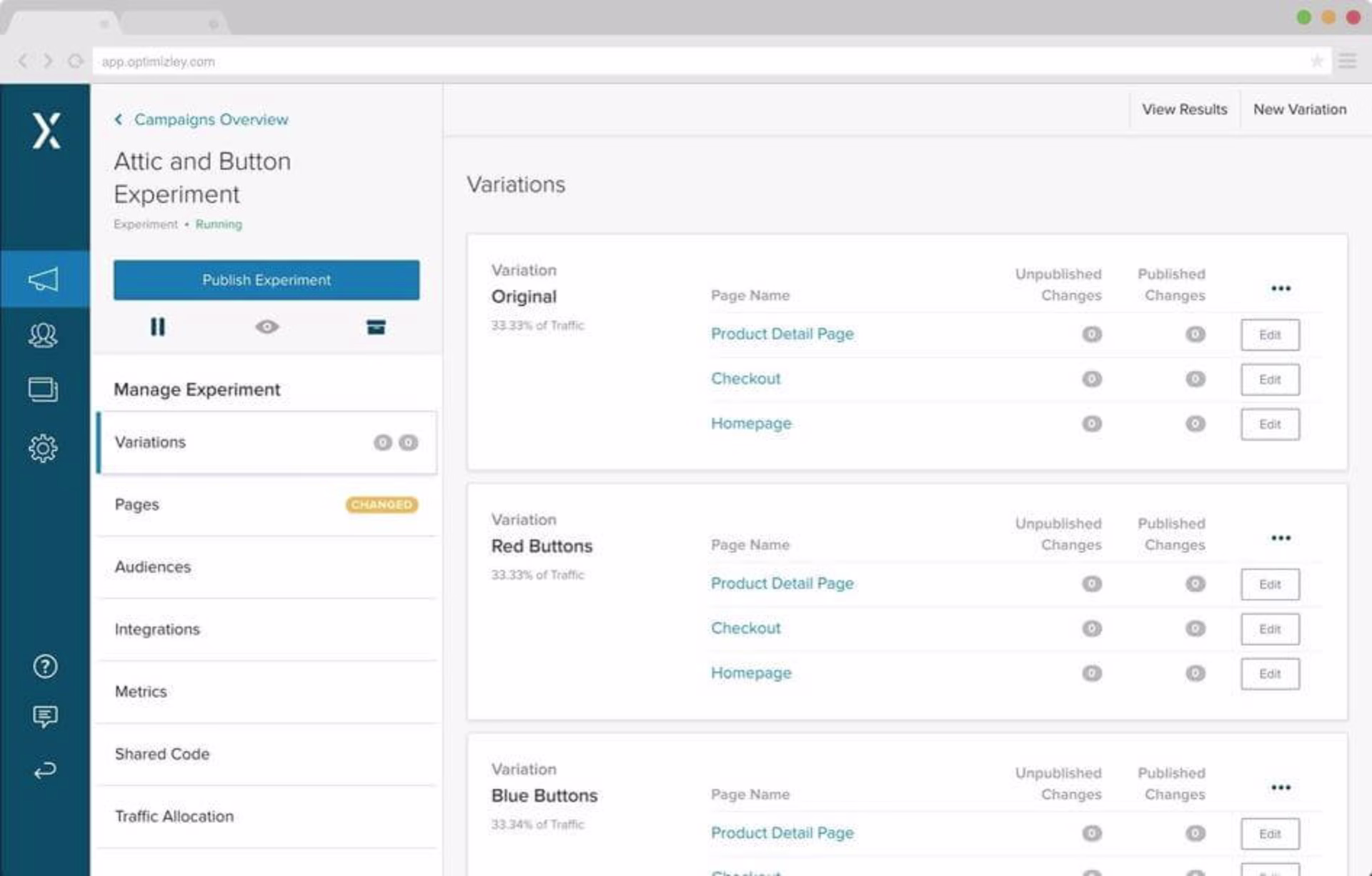Edit Checkout page in Red Buttons variation
This screenshot has height=876, width=1372.
(1269, 629)
